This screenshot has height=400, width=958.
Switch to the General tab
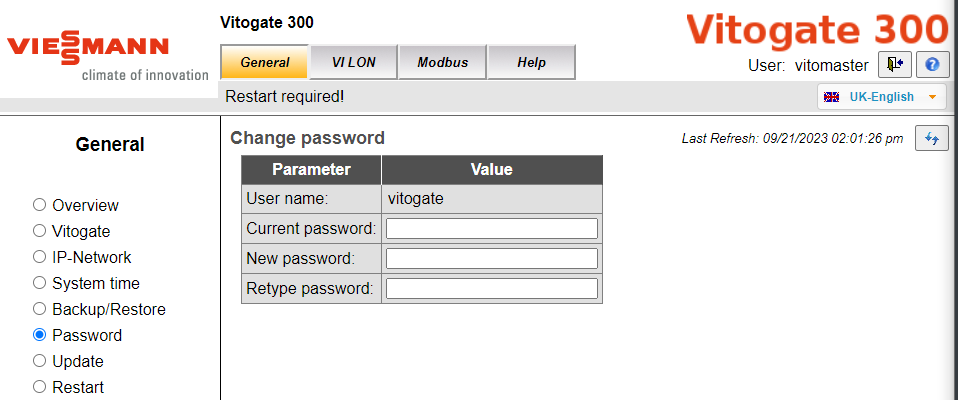pos(265,62)
